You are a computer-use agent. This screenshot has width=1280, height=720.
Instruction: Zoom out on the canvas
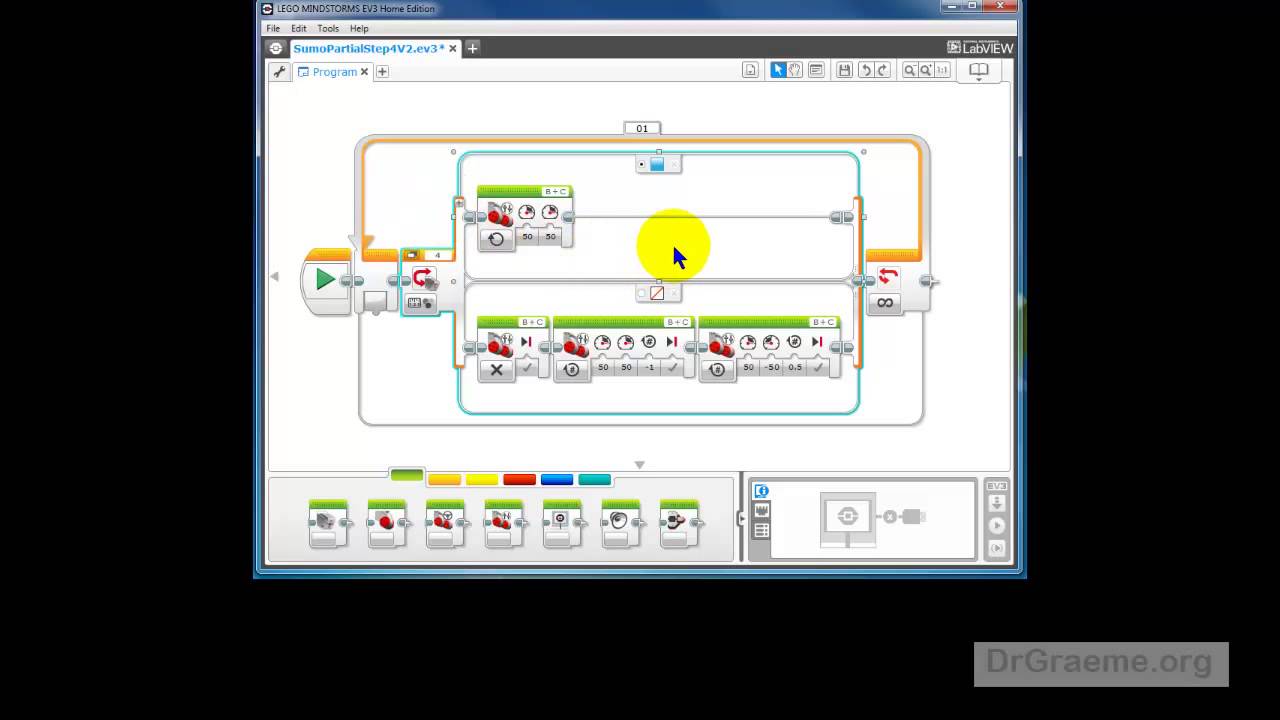[x=909, y=70]
